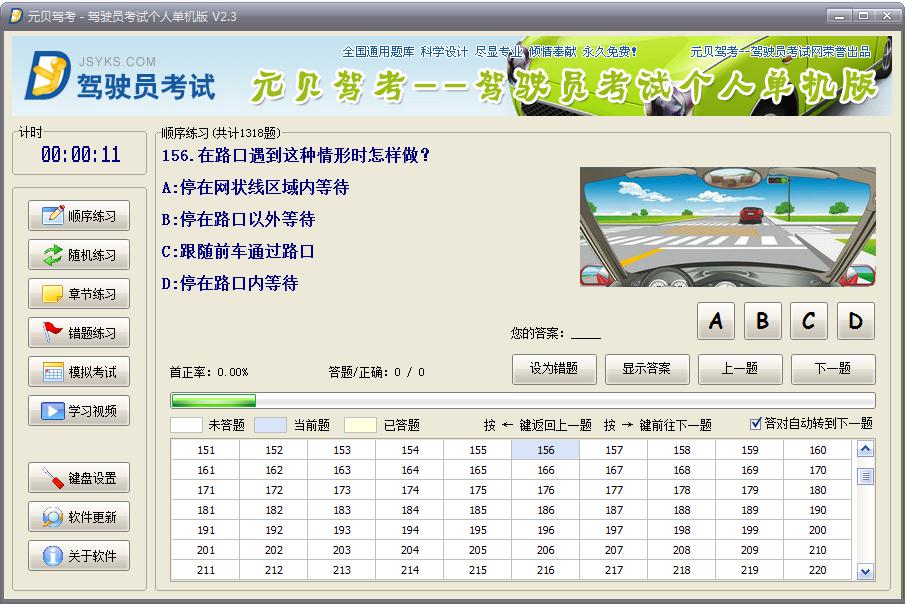This screenshot has height=604, width=905.
Task: Jump to question 186 cell
Action: click(545, 510)
